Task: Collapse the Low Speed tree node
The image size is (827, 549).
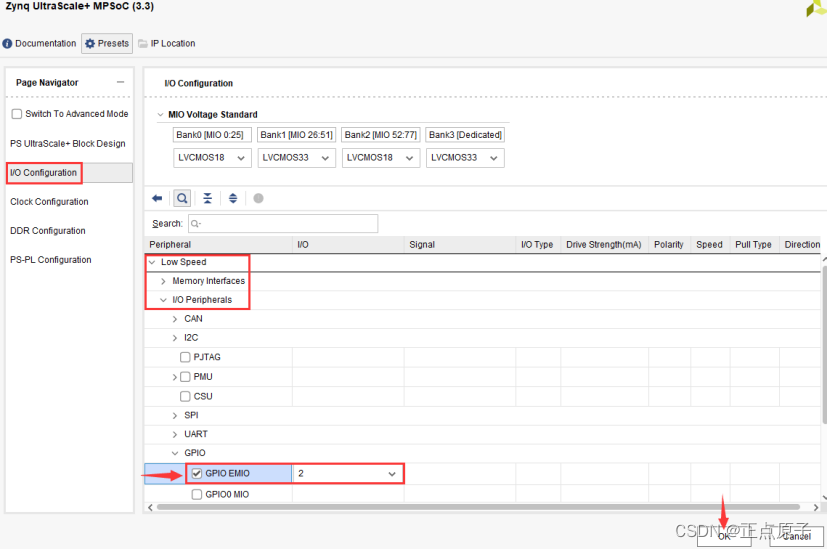Action: (152, 262)
